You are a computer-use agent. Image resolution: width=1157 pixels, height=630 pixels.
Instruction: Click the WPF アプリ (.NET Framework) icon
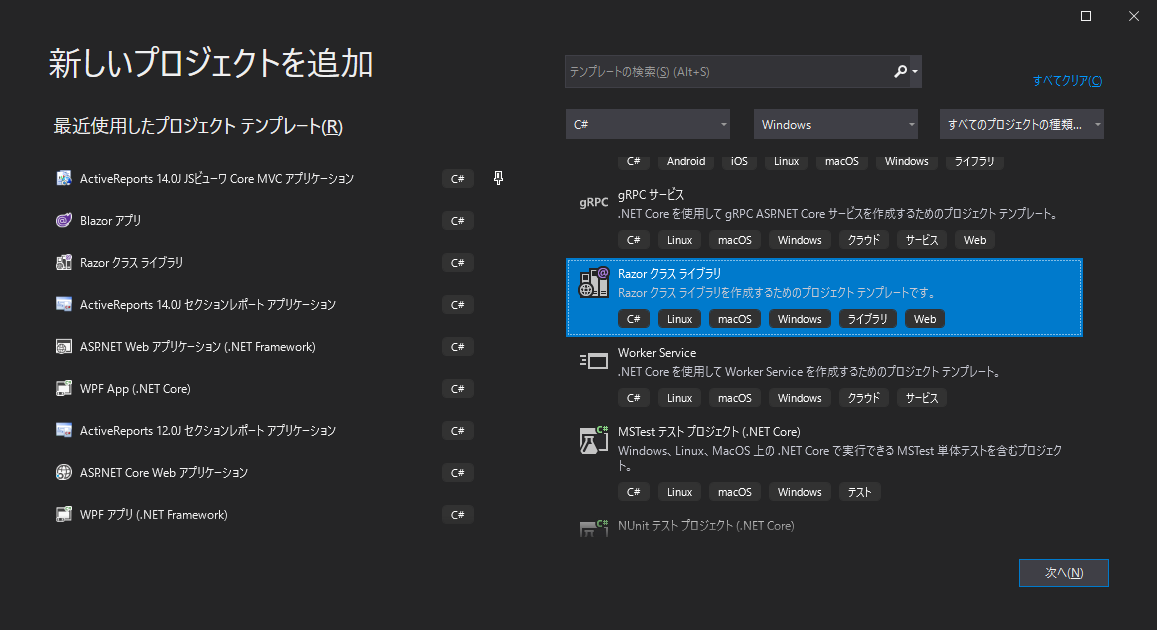64,514
